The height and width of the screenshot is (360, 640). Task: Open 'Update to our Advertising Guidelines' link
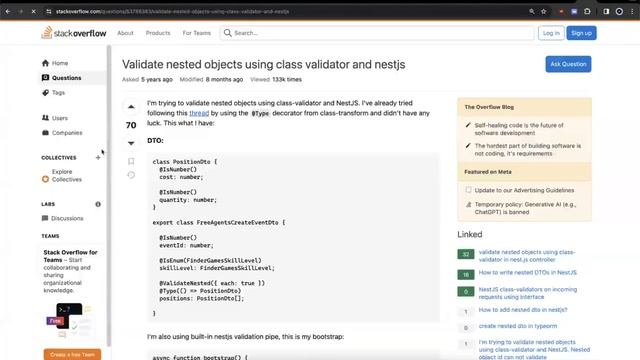pyautogui.click(x=524, y=190)
